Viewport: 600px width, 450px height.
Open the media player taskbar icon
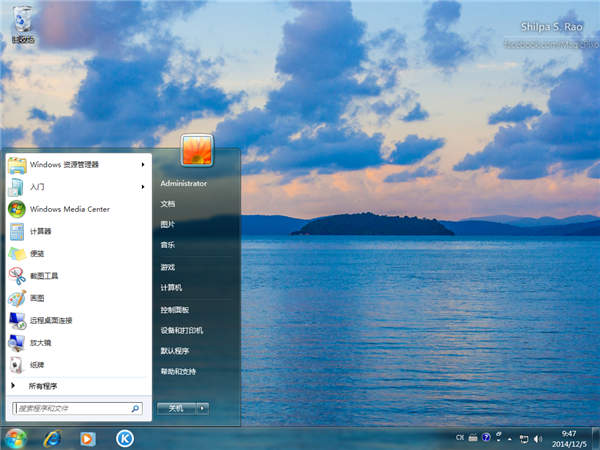click(88, 438)
